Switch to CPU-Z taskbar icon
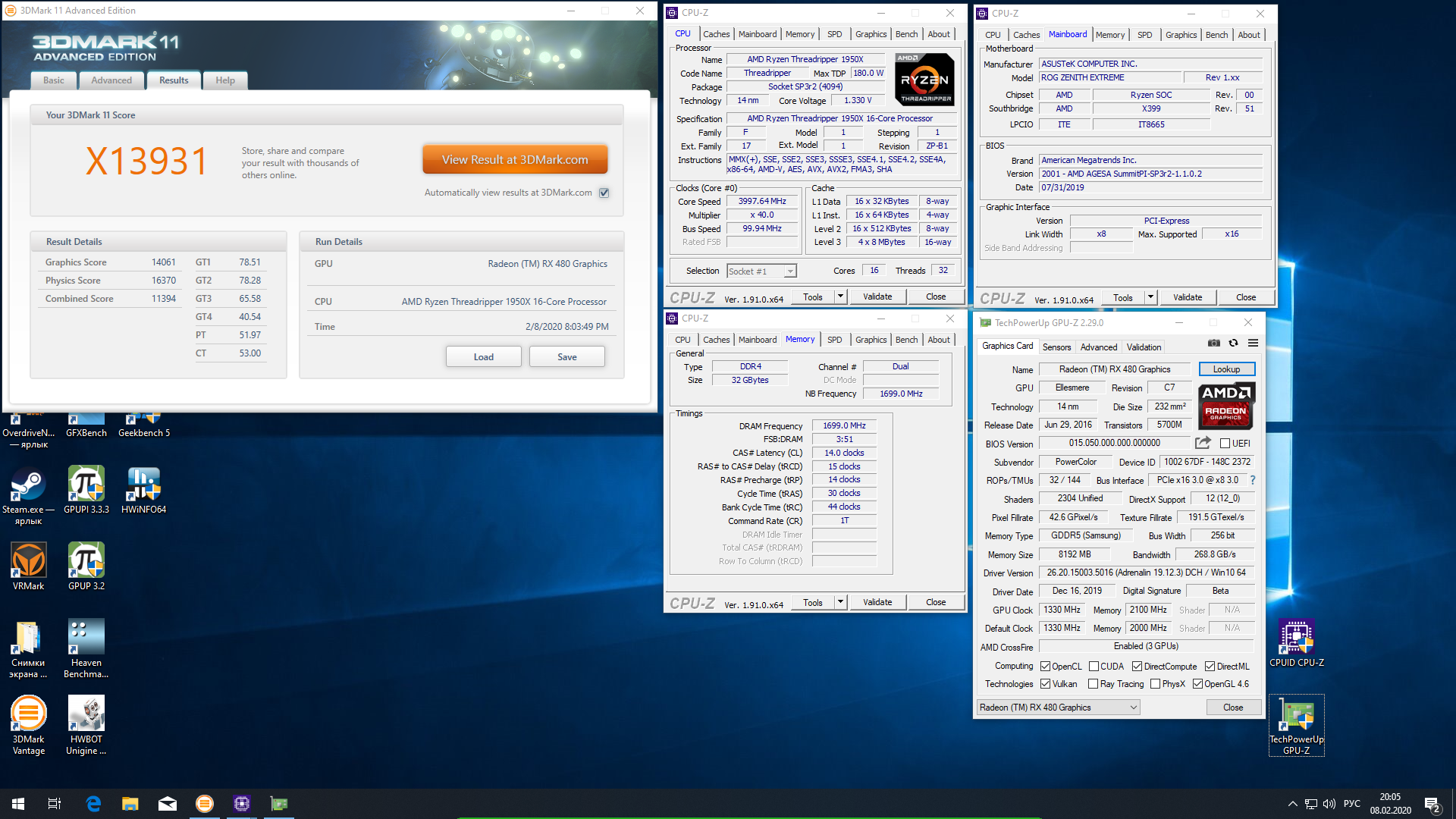 [242, 804]
